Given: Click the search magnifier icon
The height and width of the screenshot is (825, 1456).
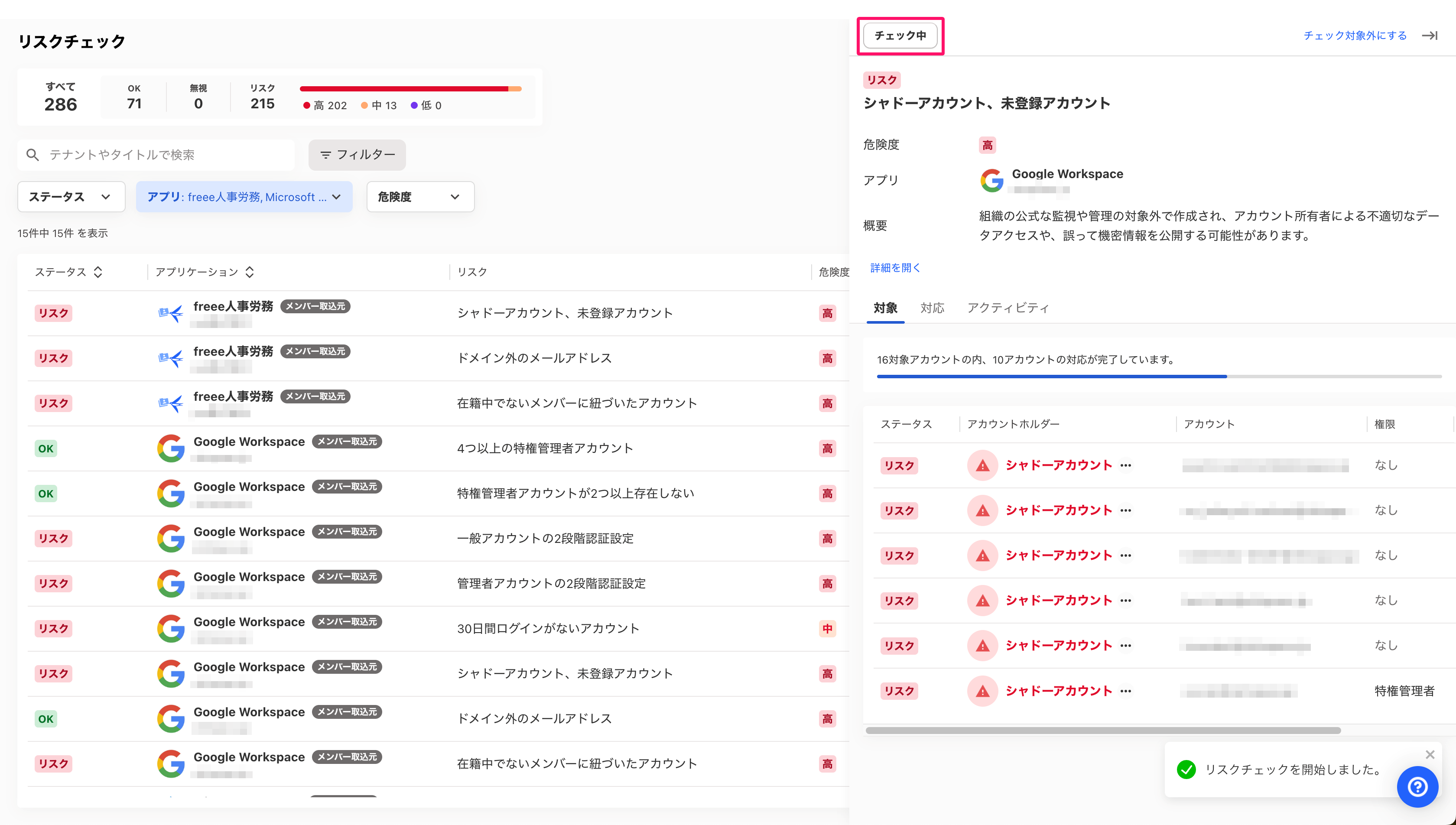Looking at the screenshot, I should point(33,155).
